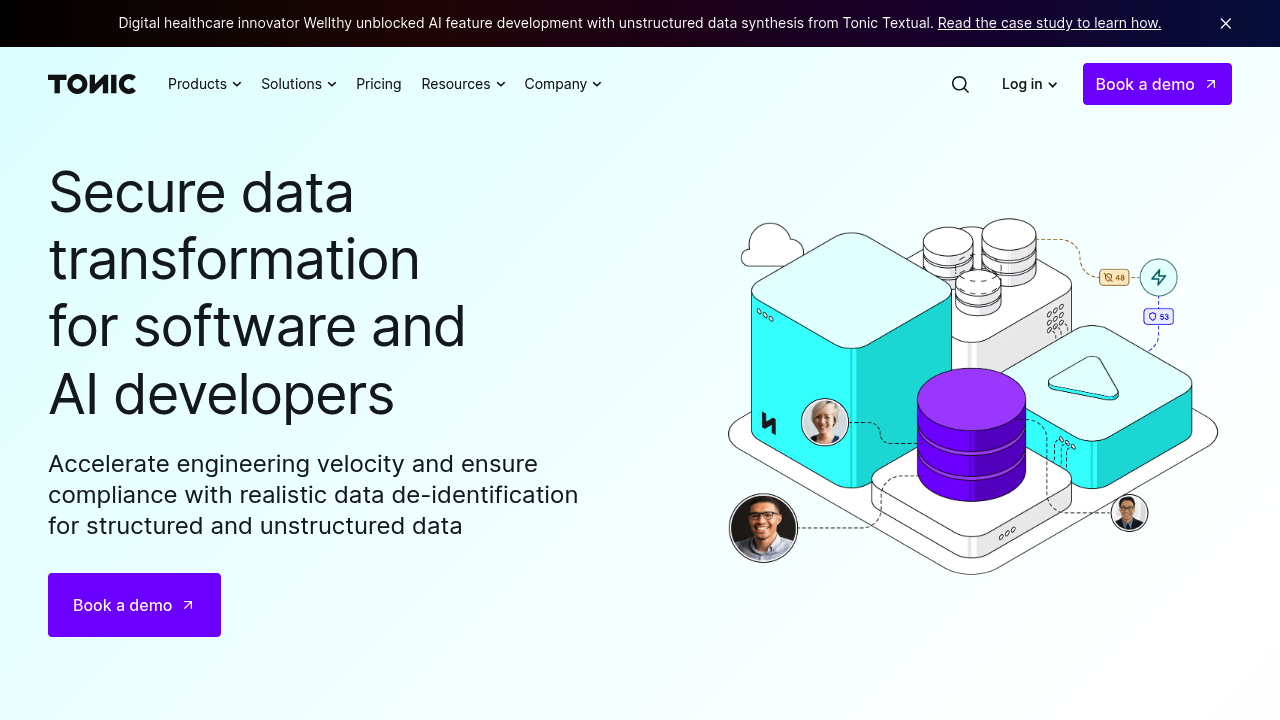Viewport: 1280px width, 720px height.
Task: Open the Read the case study link
Action: click(x=1049, y=23)
